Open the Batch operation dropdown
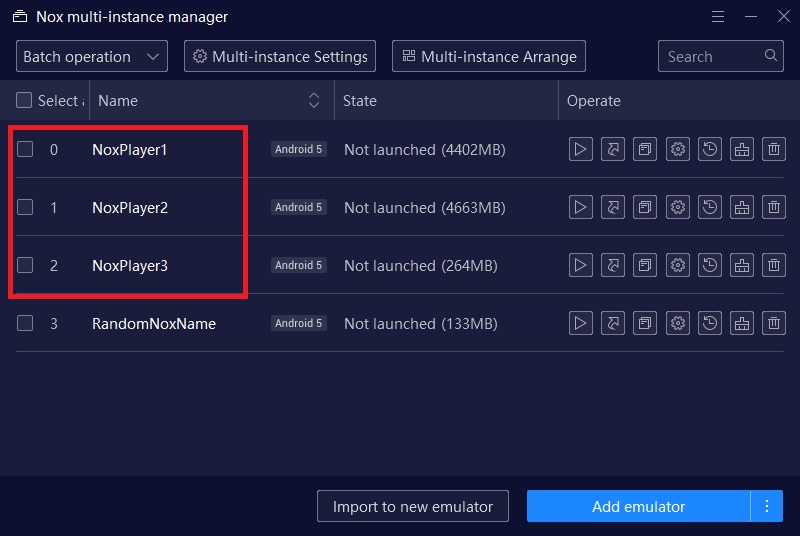This screenshot has height=536, width=800. coord(91,57)
